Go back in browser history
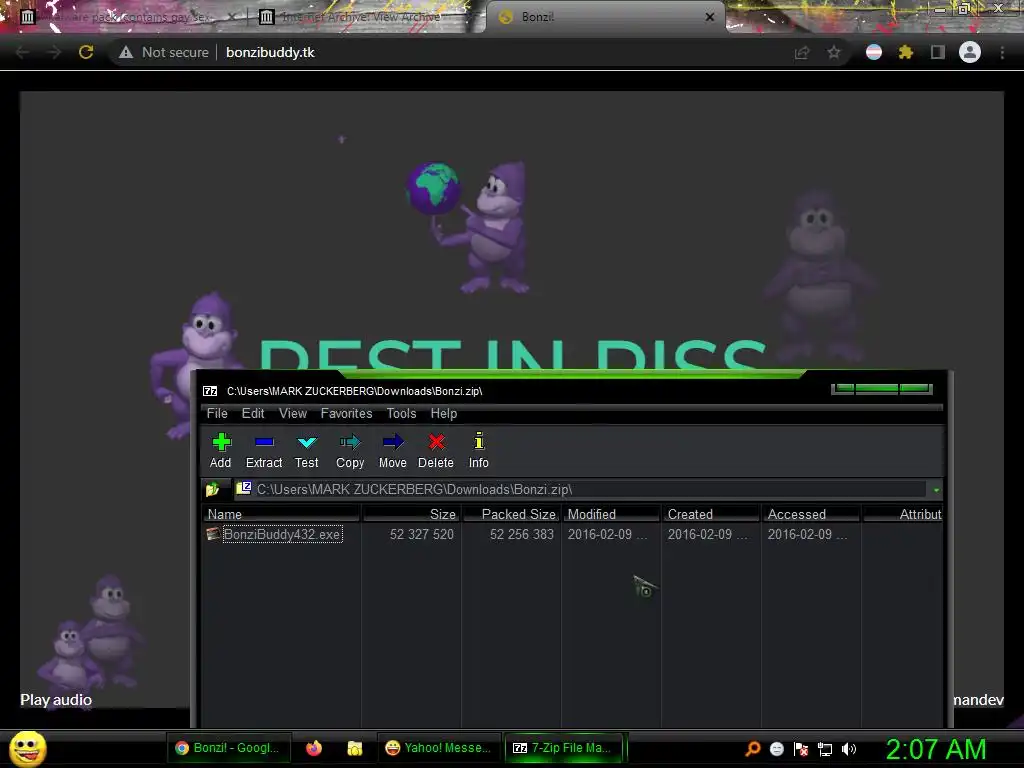 (22, 52)
